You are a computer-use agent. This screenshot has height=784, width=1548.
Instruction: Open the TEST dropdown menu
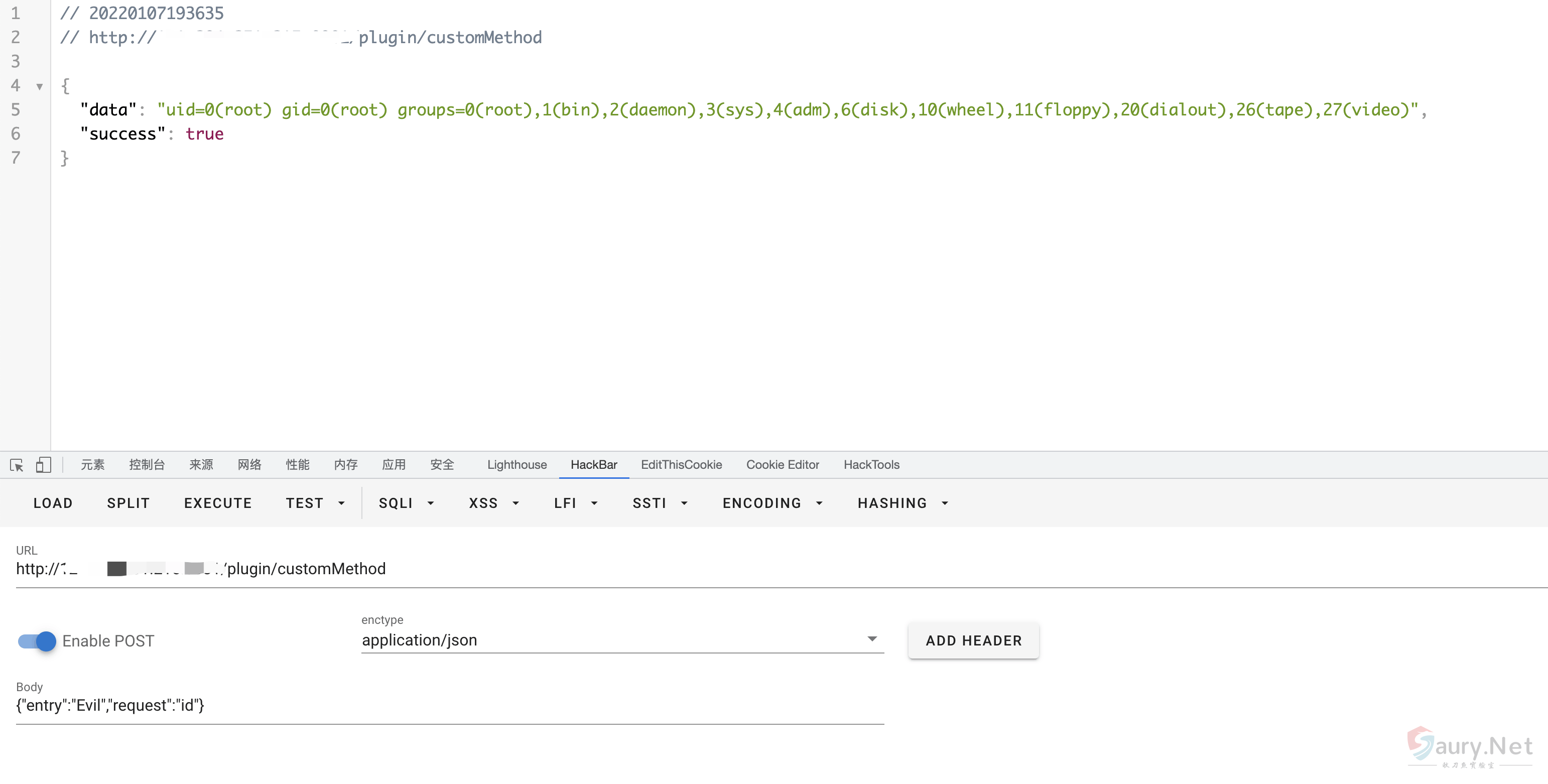coord(315,503)
